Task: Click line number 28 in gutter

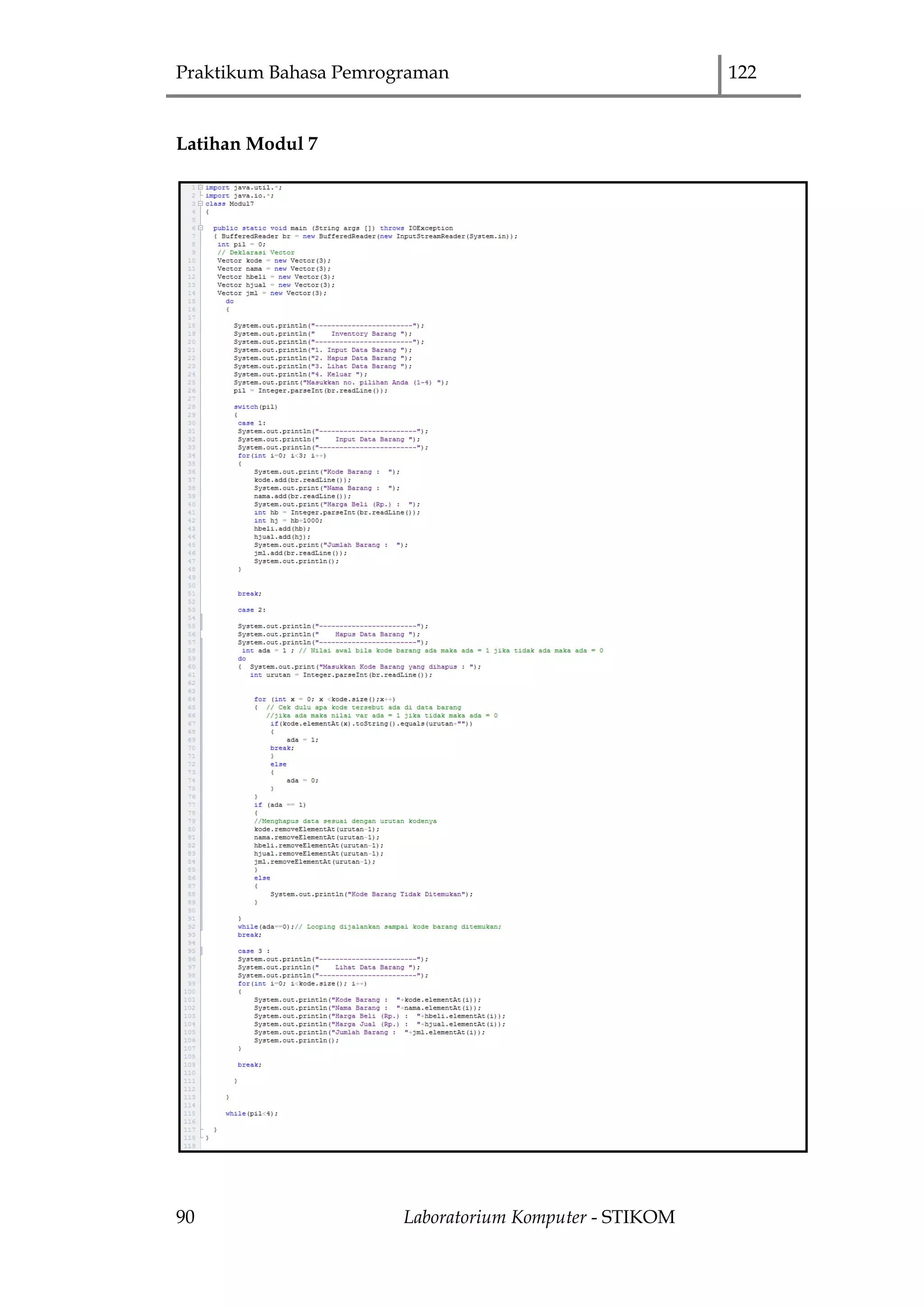Action: tap(192, 407)
